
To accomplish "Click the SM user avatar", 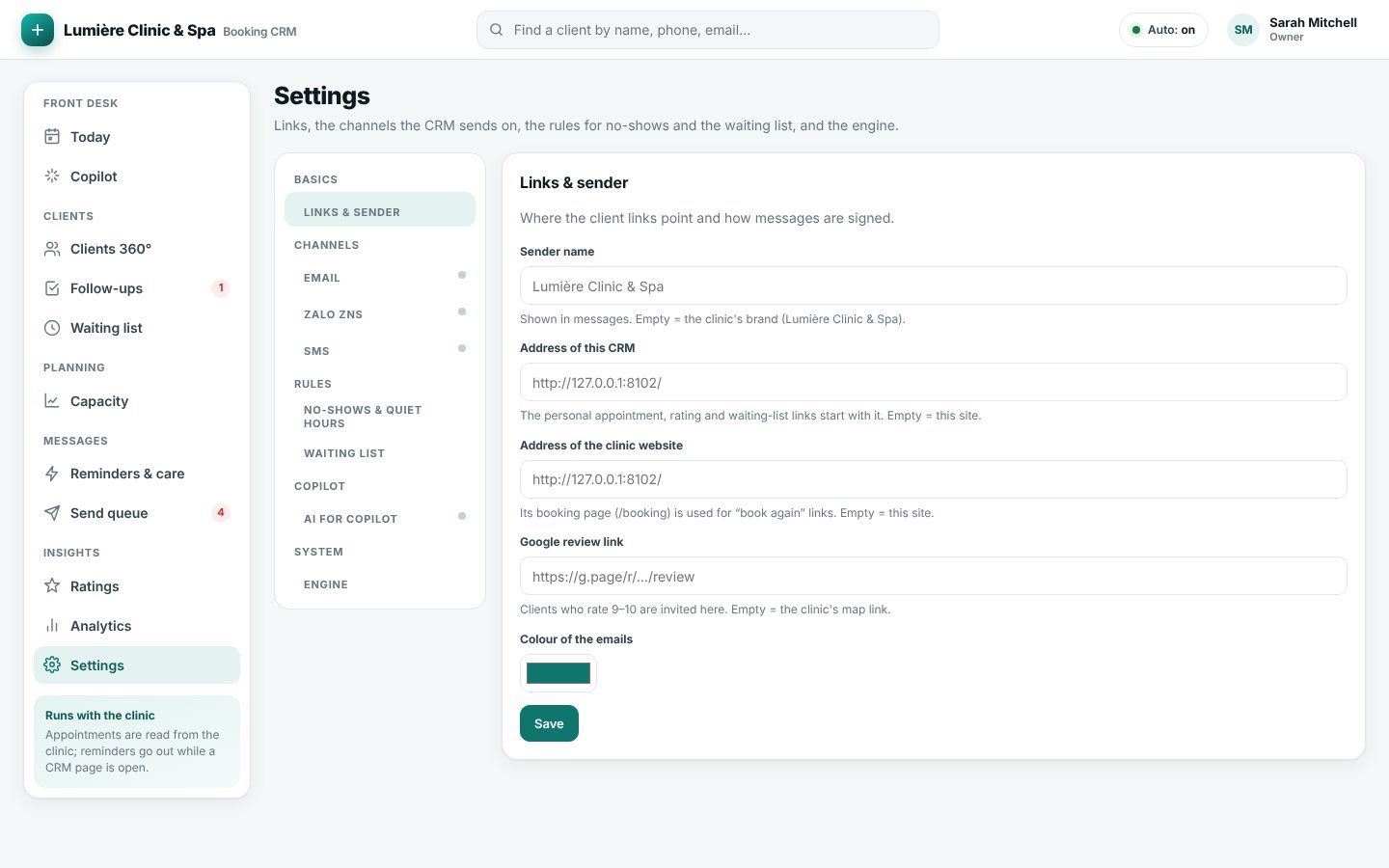I will 1243,30.
